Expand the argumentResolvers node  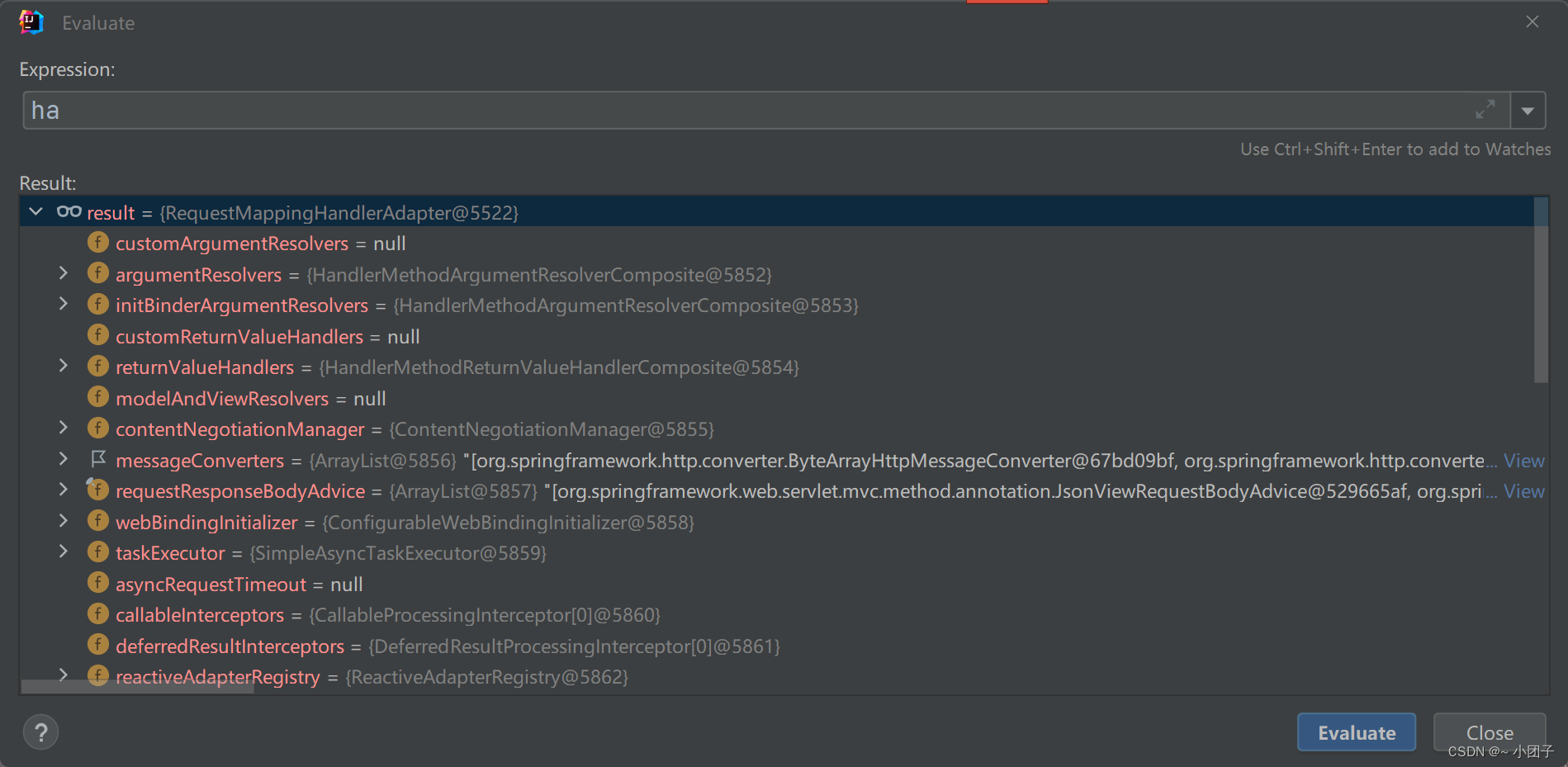[x=64, y=273]
